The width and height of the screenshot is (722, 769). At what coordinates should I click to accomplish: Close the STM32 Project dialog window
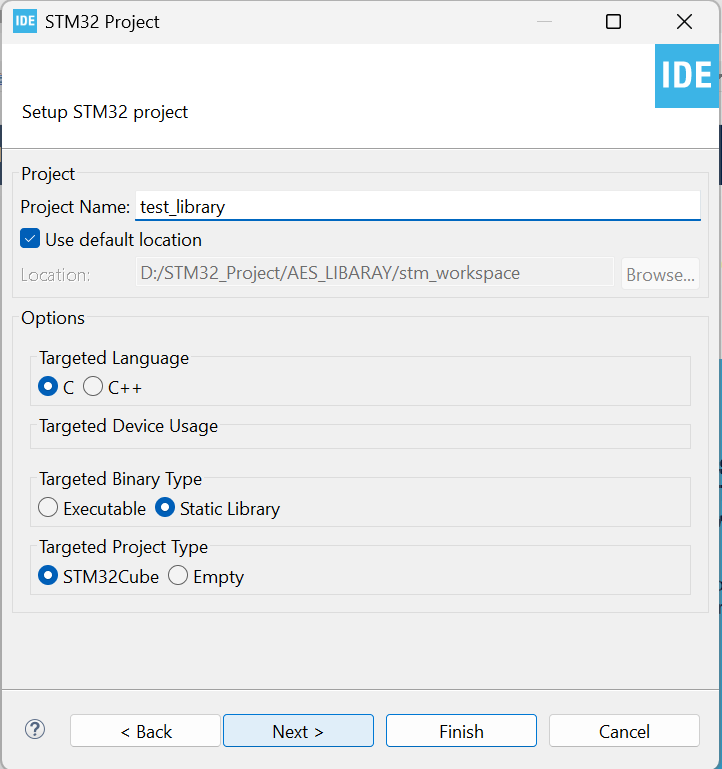684,22
